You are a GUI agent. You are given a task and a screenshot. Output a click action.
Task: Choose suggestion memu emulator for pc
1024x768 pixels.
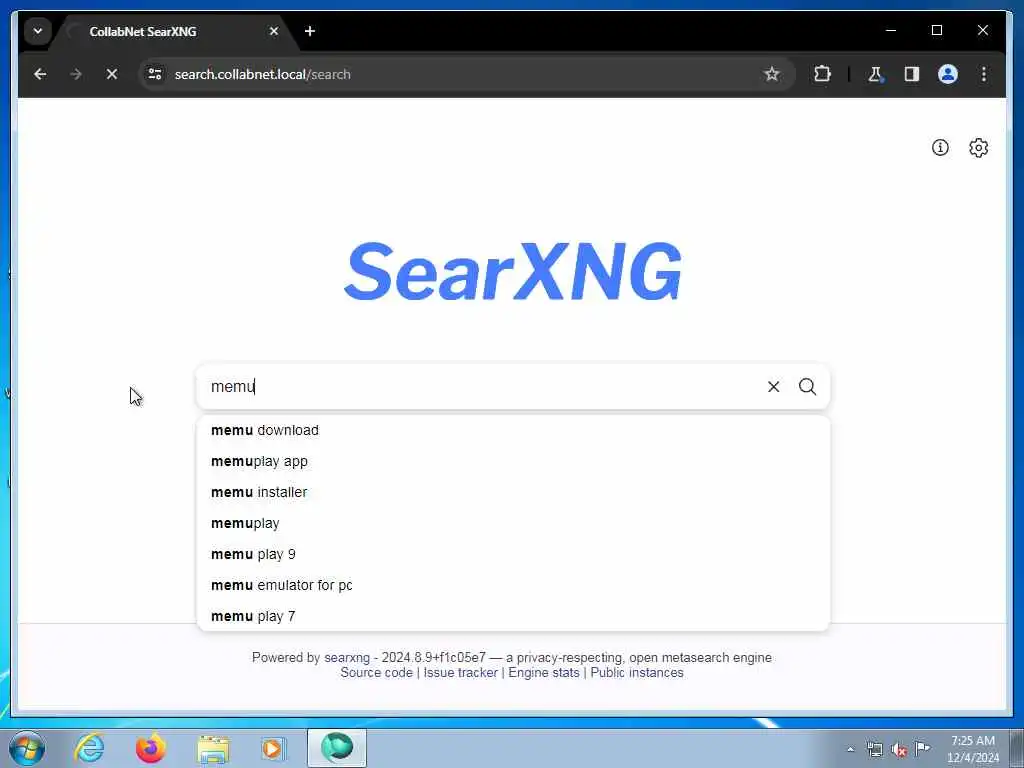(513, 585)
